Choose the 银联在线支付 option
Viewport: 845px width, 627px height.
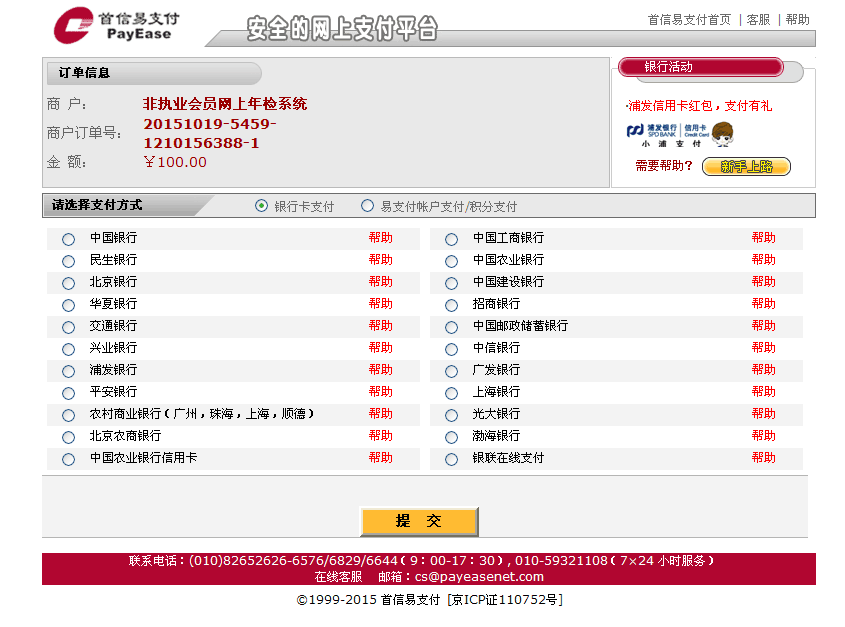point(451,457)
